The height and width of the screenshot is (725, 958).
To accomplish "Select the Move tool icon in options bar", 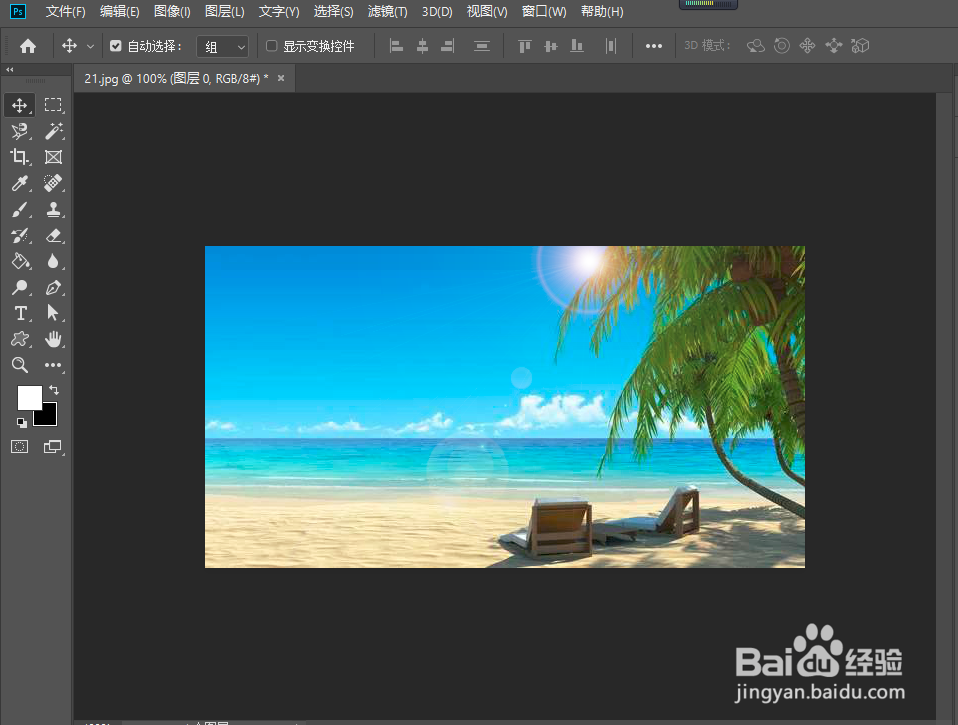I will [x=69, y=46].
